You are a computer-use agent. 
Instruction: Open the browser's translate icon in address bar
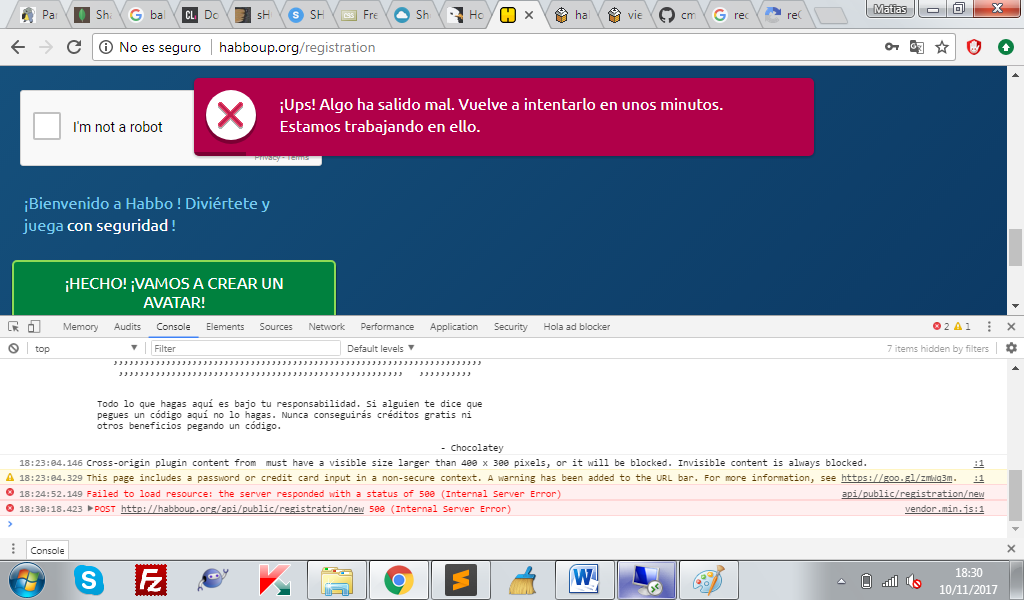pos(916,46)
